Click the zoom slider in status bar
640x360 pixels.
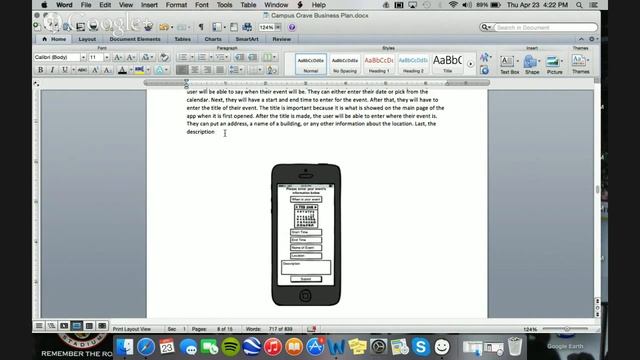pyautogui.click(x=567, y=329)
